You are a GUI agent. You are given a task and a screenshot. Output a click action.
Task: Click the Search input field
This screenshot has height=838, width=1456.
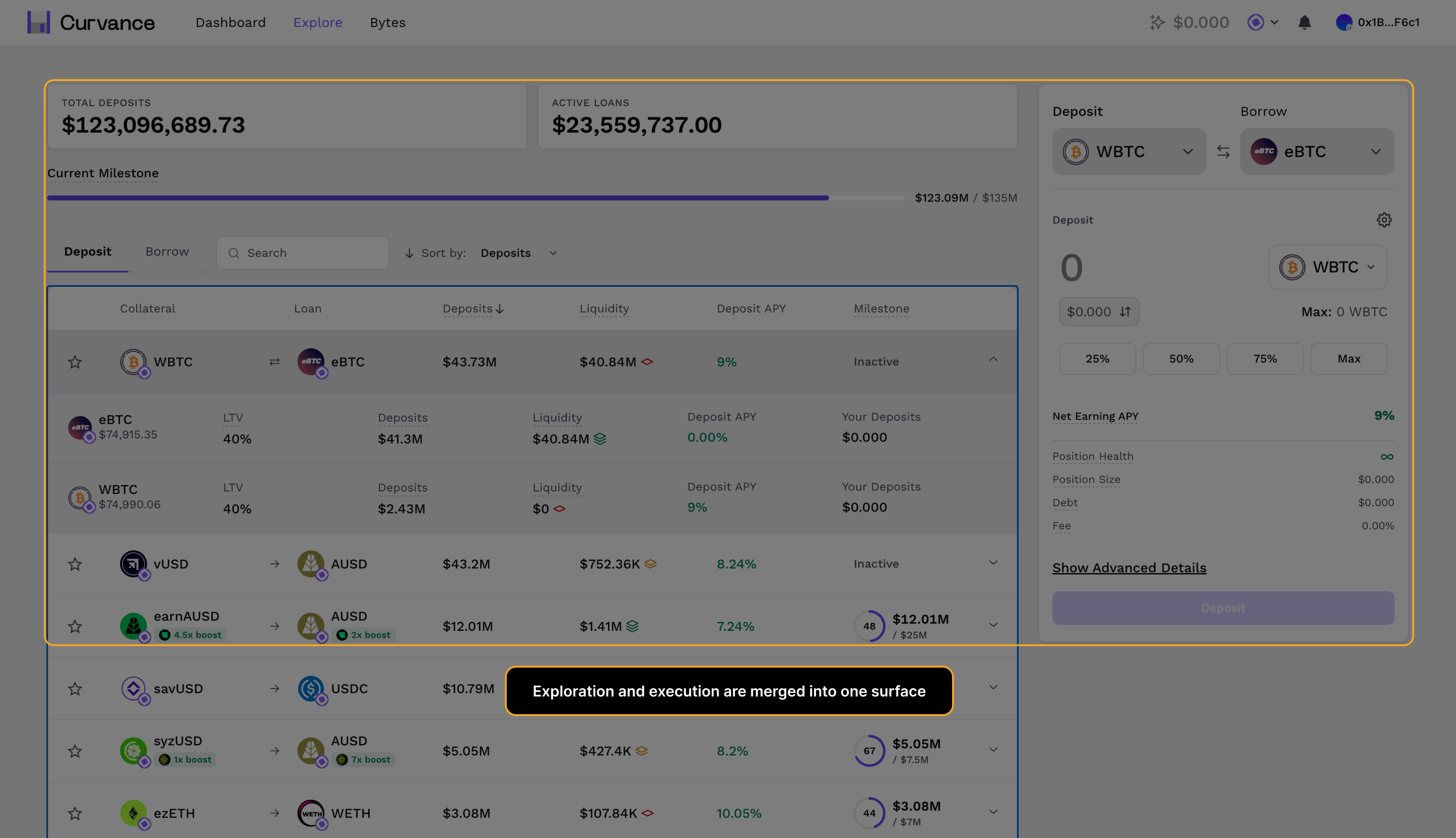(x=302, y=253)
